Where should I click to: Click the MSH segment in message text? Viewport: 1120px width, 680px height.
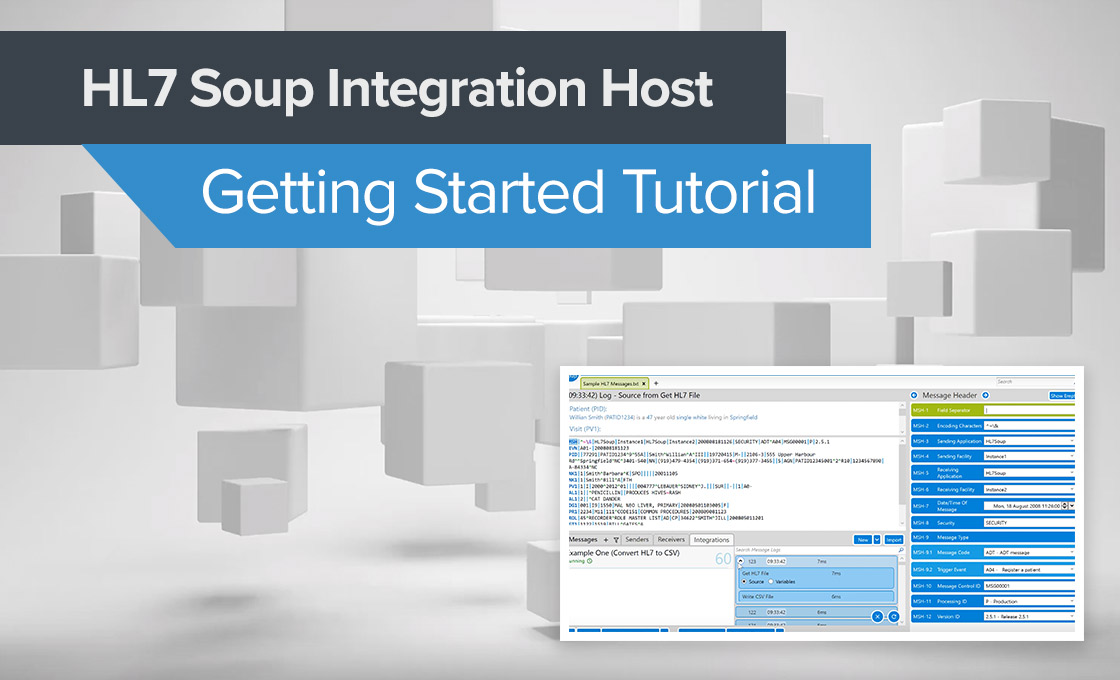[573, 441]
